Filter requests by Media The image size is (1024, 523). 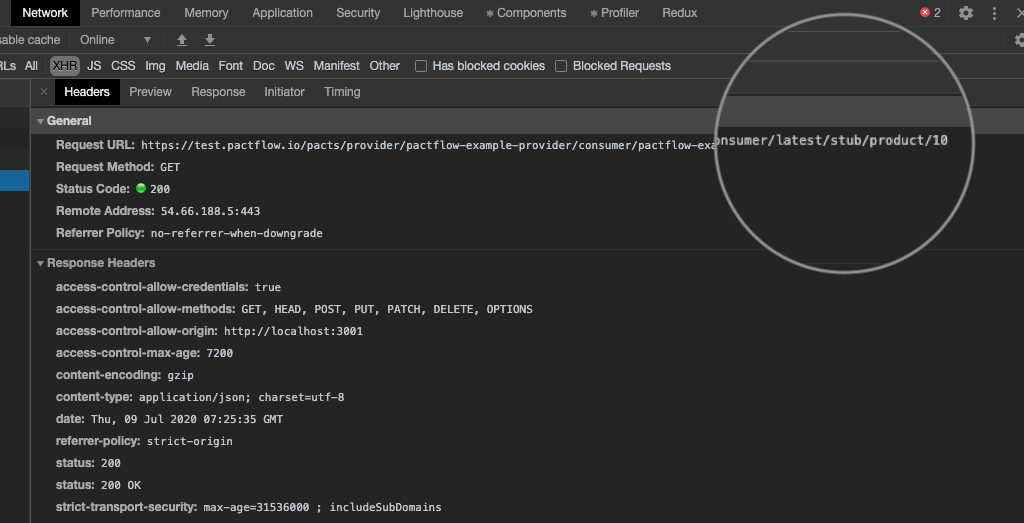(x=192, y=66)
